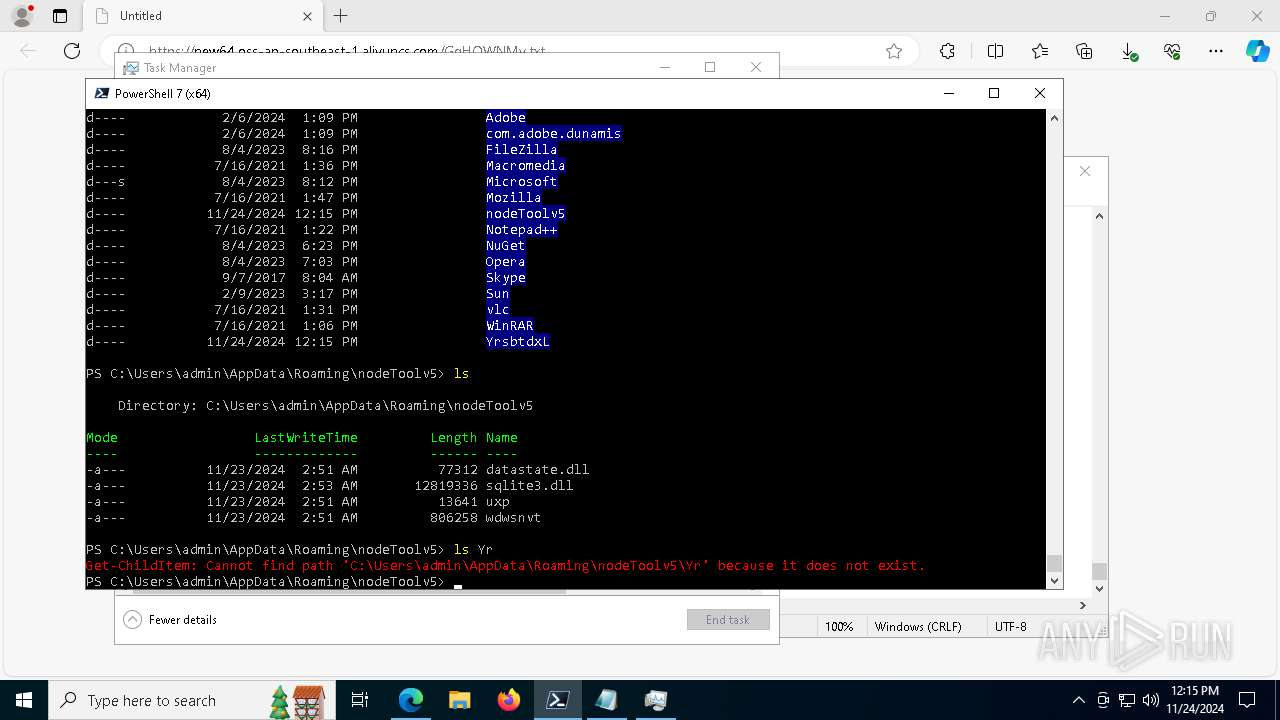Click the PowerShell 7 title icon
Image resolution: width=1280 pixels, height=720 pixels.
pyautogui.click(x=101, y=93)
